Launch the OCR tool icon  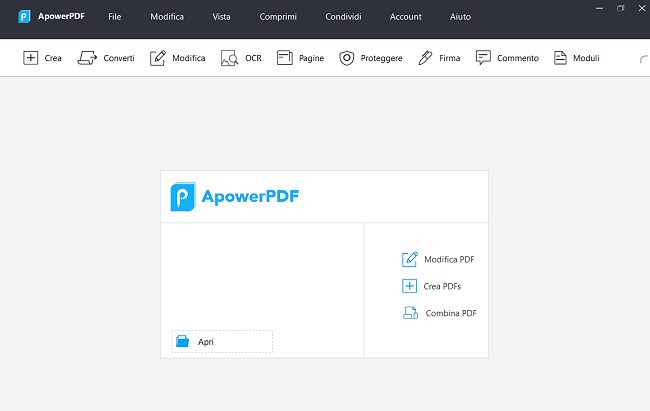click(229, 58)
